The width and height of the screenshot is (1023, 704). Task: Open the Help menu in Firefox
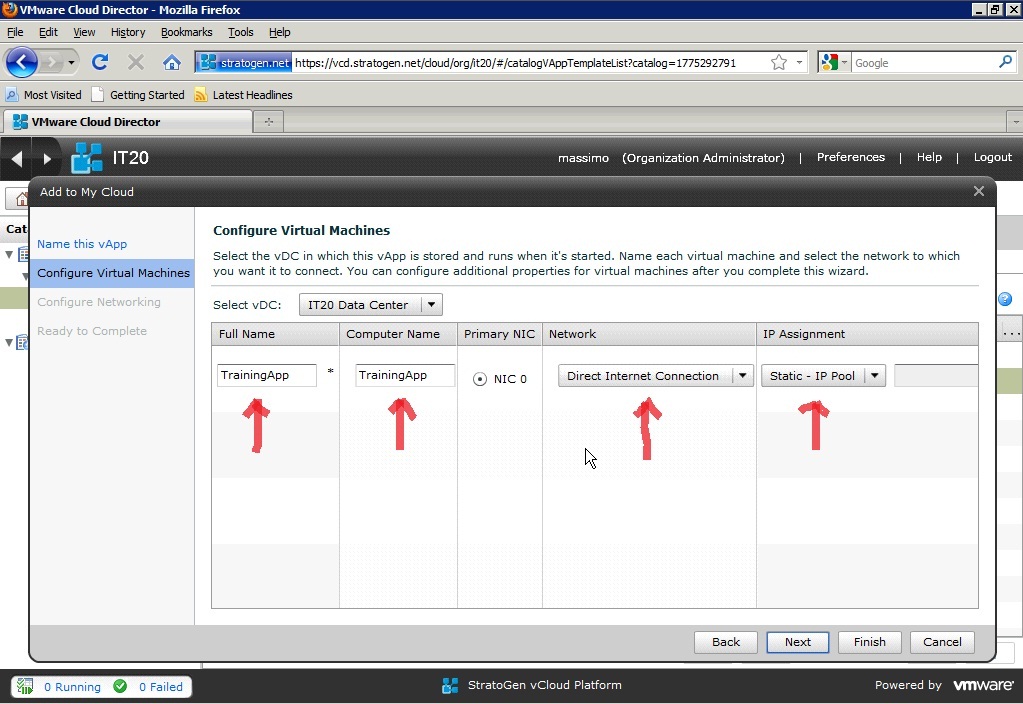(280, 32)
